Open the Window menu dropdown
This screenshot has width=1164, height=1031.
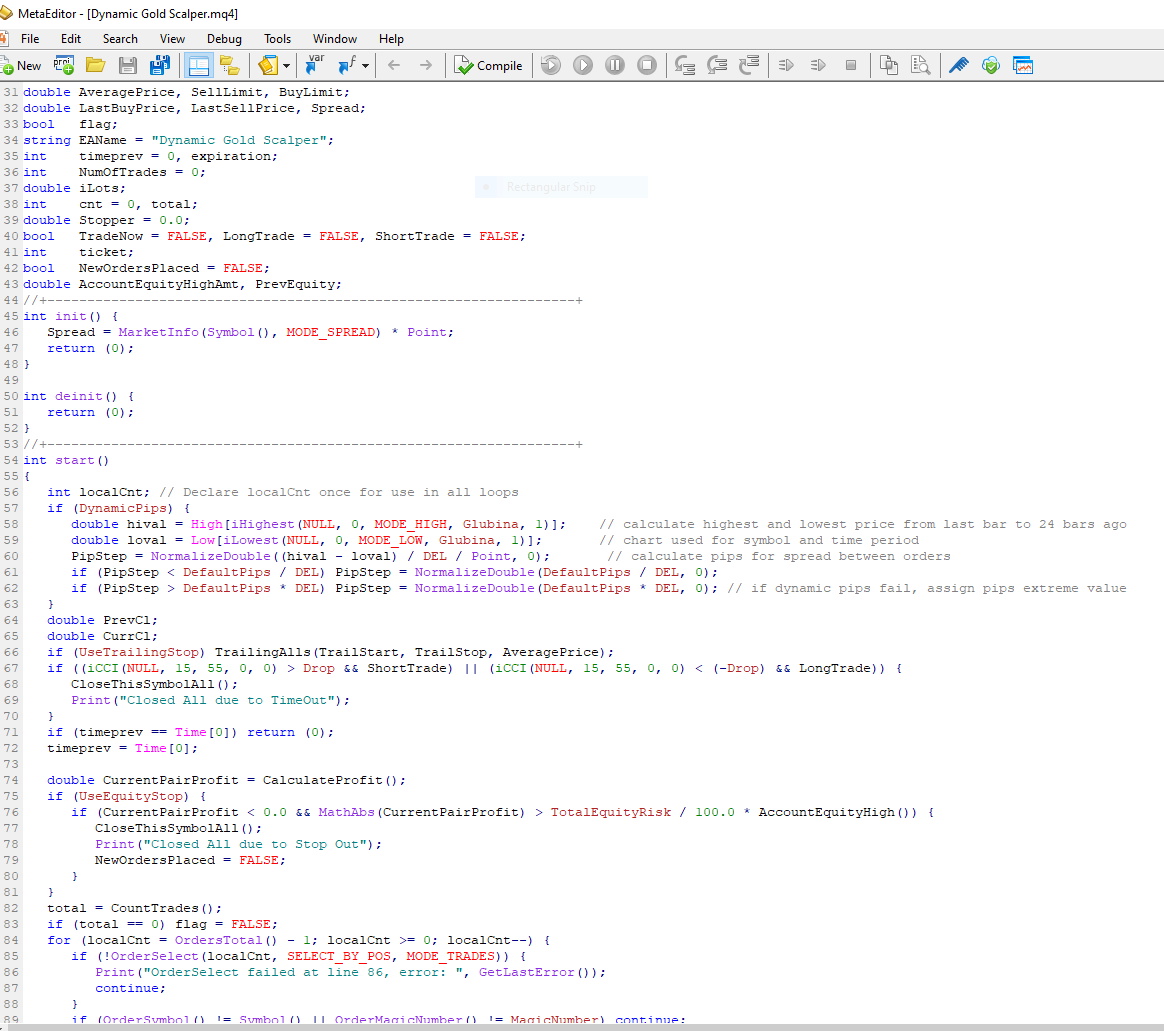point(334,39)
